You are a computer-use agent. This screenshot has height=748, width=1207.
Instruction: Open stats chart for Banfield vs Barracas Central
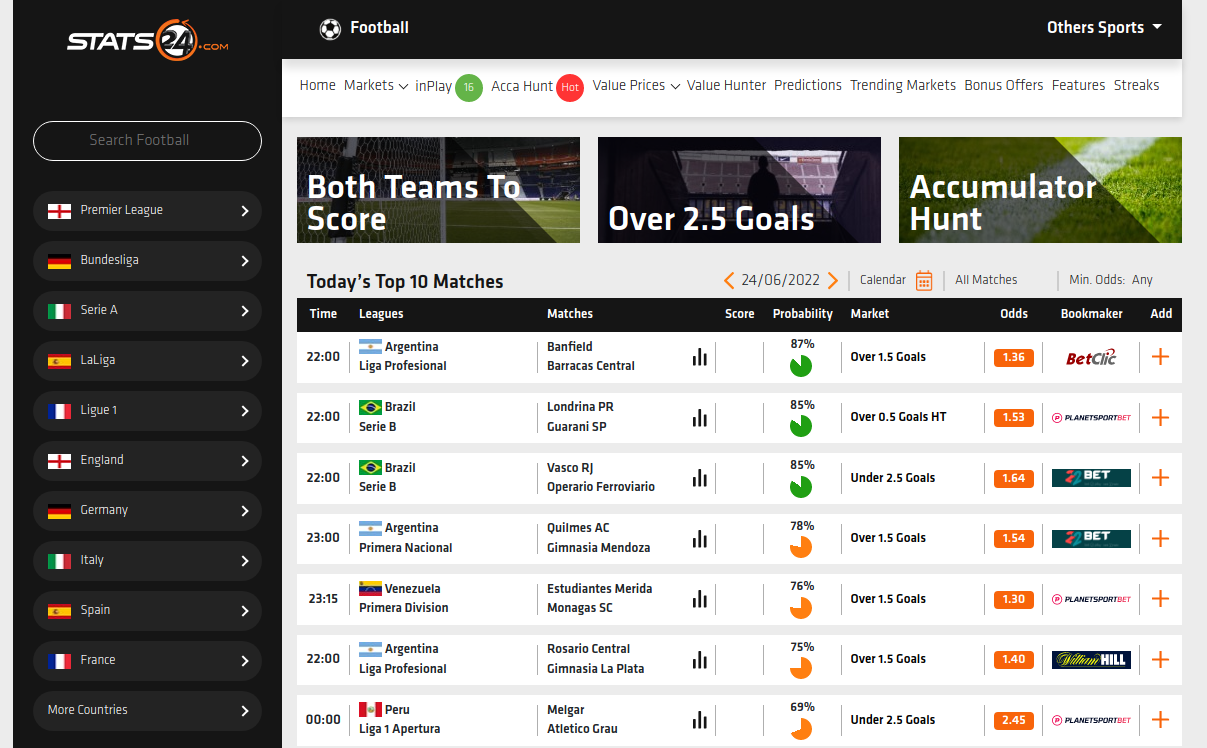[700, 357]
